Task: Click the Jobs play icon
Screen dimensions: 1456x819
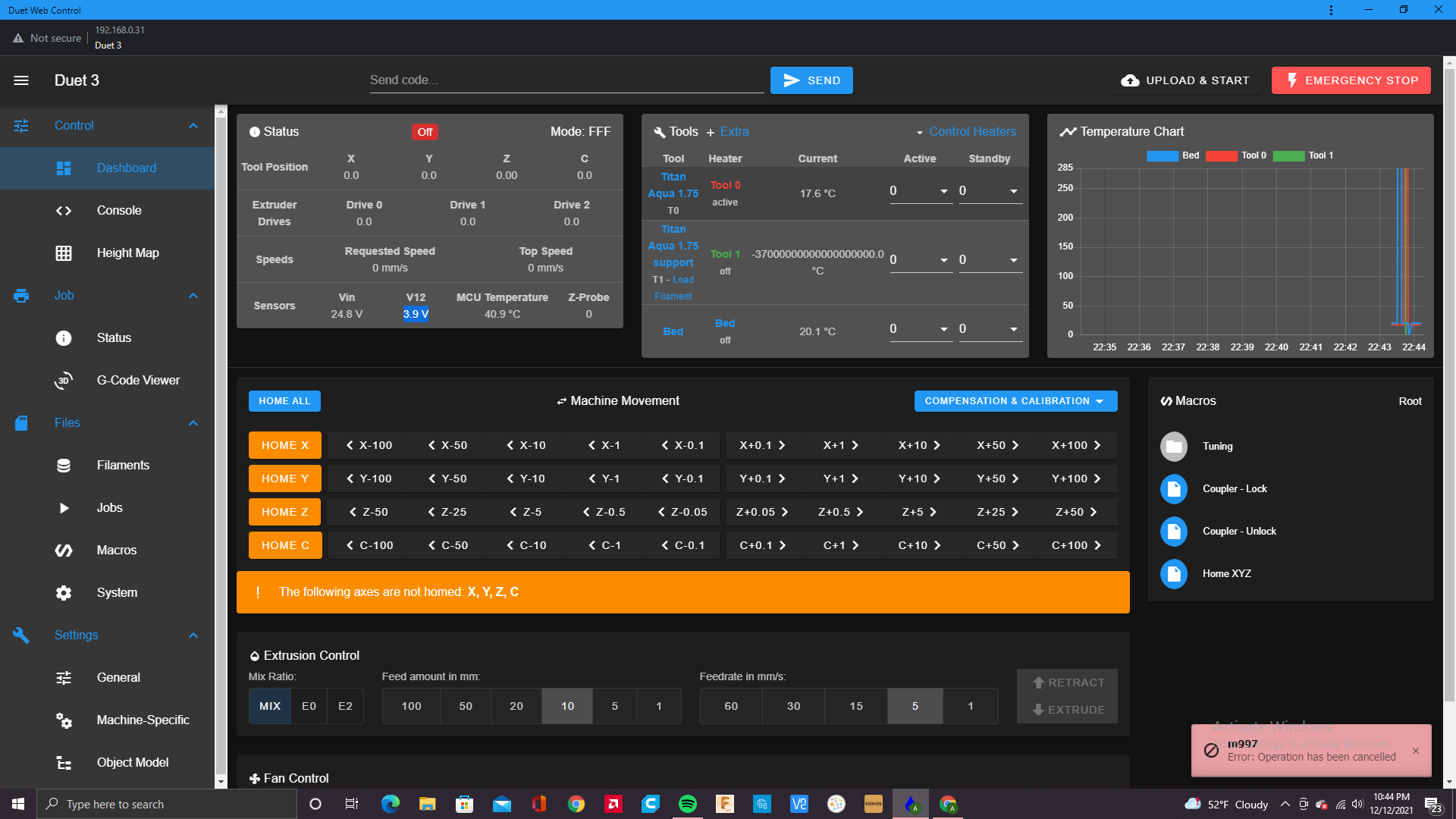Action: [x=64, y=508]
